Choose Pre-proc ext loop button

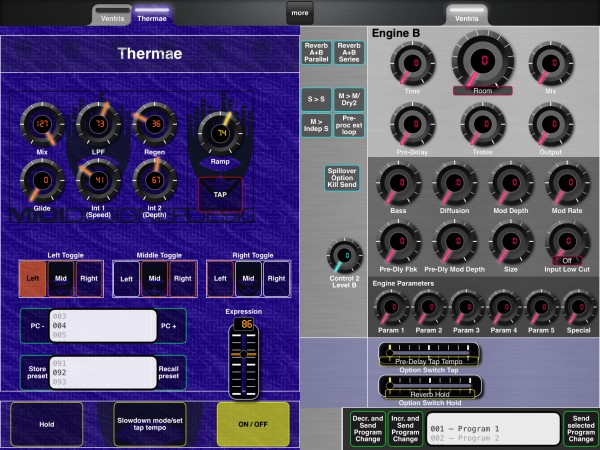tap(349, 125)
